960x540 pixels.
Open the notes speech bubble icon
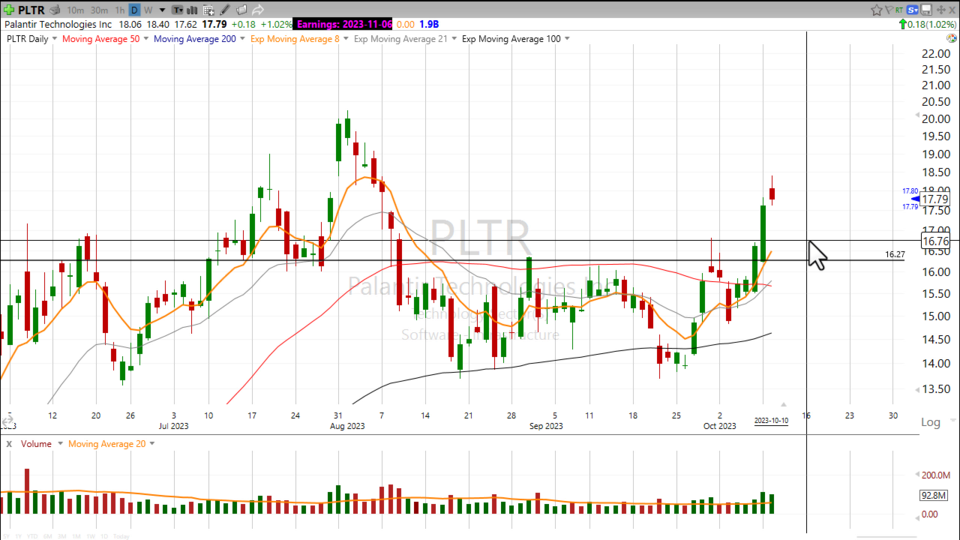pos(241,10)
